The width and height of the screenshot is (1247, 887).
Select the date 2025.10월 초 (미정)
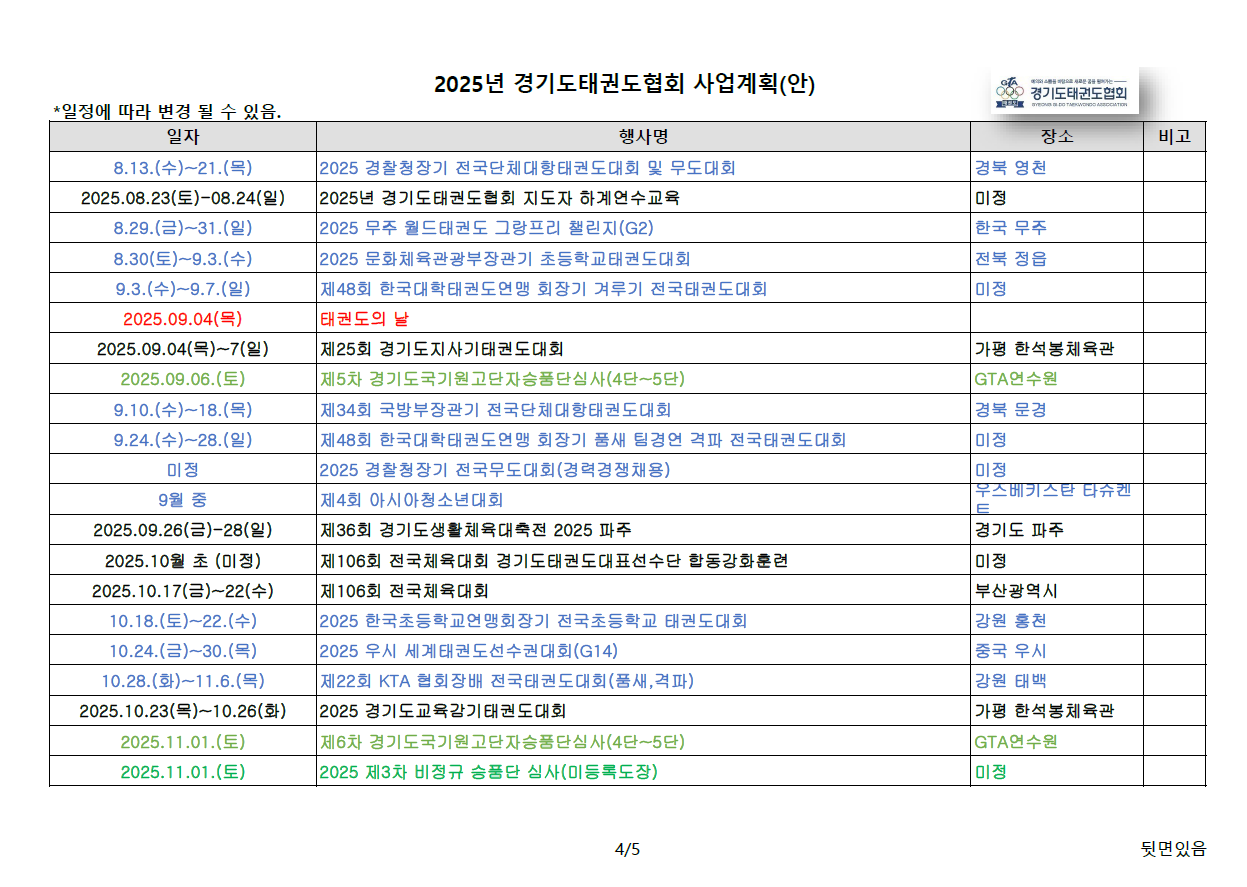[183, 561]
